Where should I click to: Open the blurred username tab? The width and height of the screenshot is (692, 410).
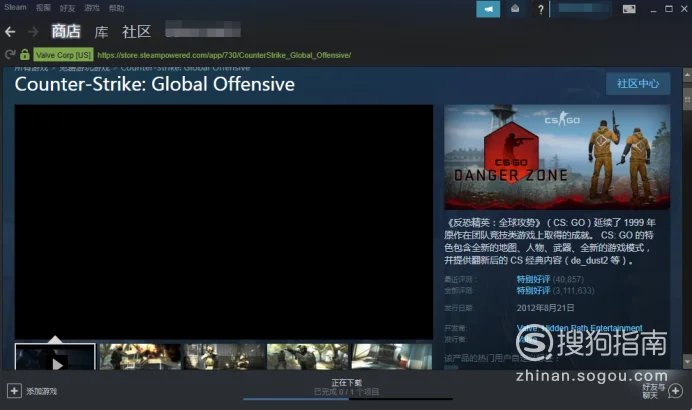tap(203, 29)
